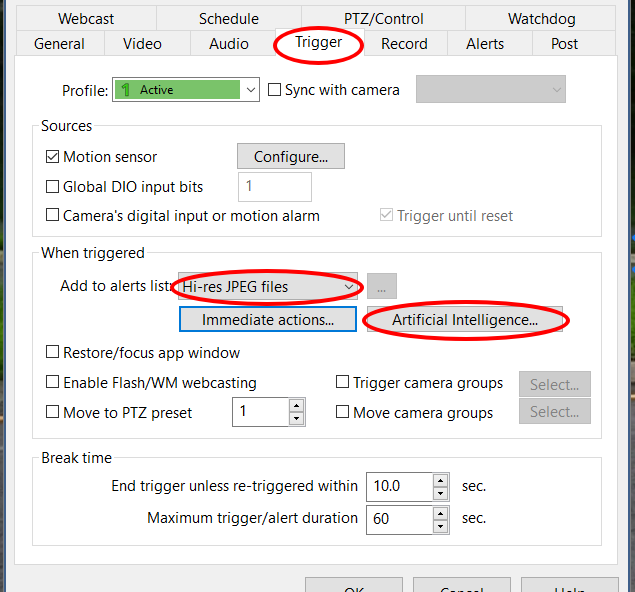The width and height of the screenshot is (635, 592).
Task: Click Configure for motion sensor
Action: (291, 156)
